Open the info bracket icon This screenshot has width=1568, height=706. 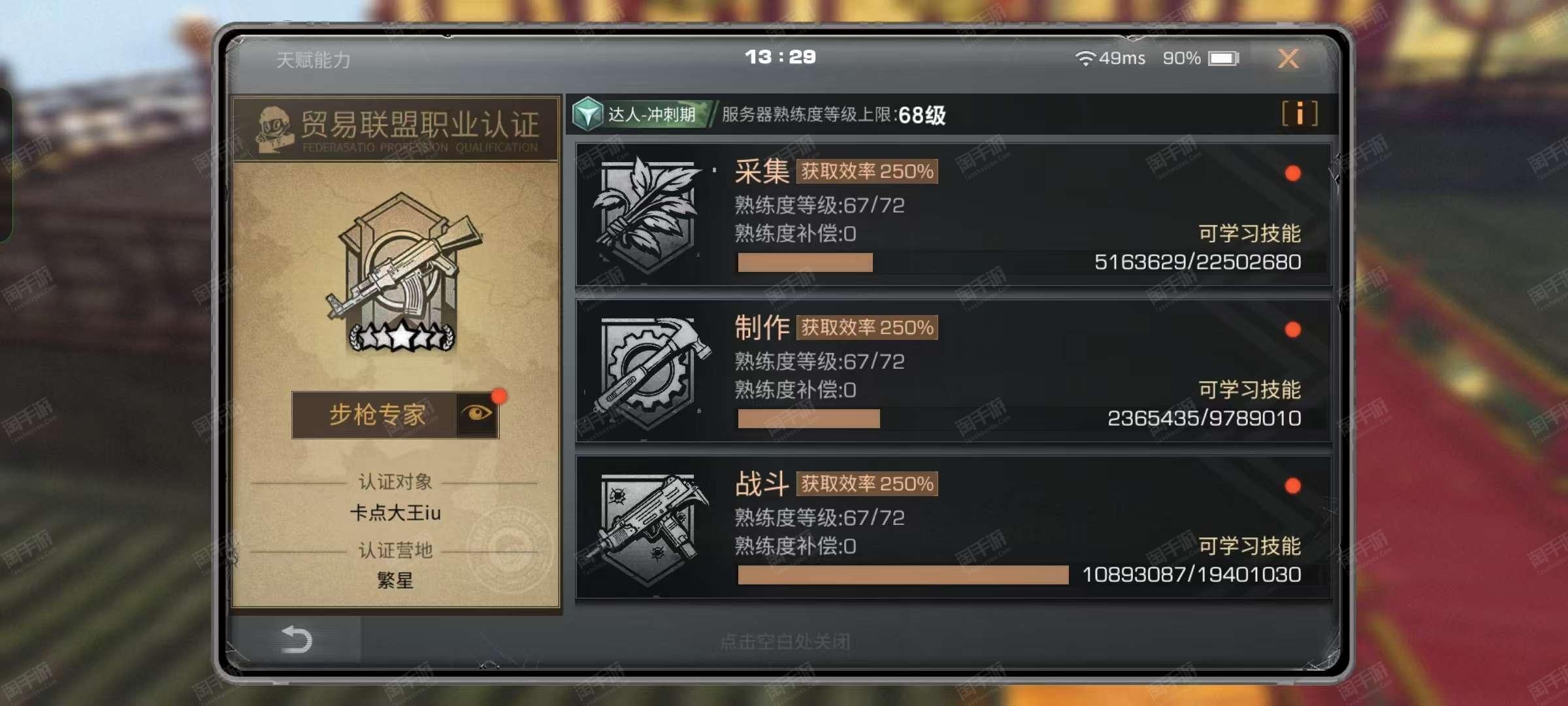pyautogui.click(x=1299, y=114)
